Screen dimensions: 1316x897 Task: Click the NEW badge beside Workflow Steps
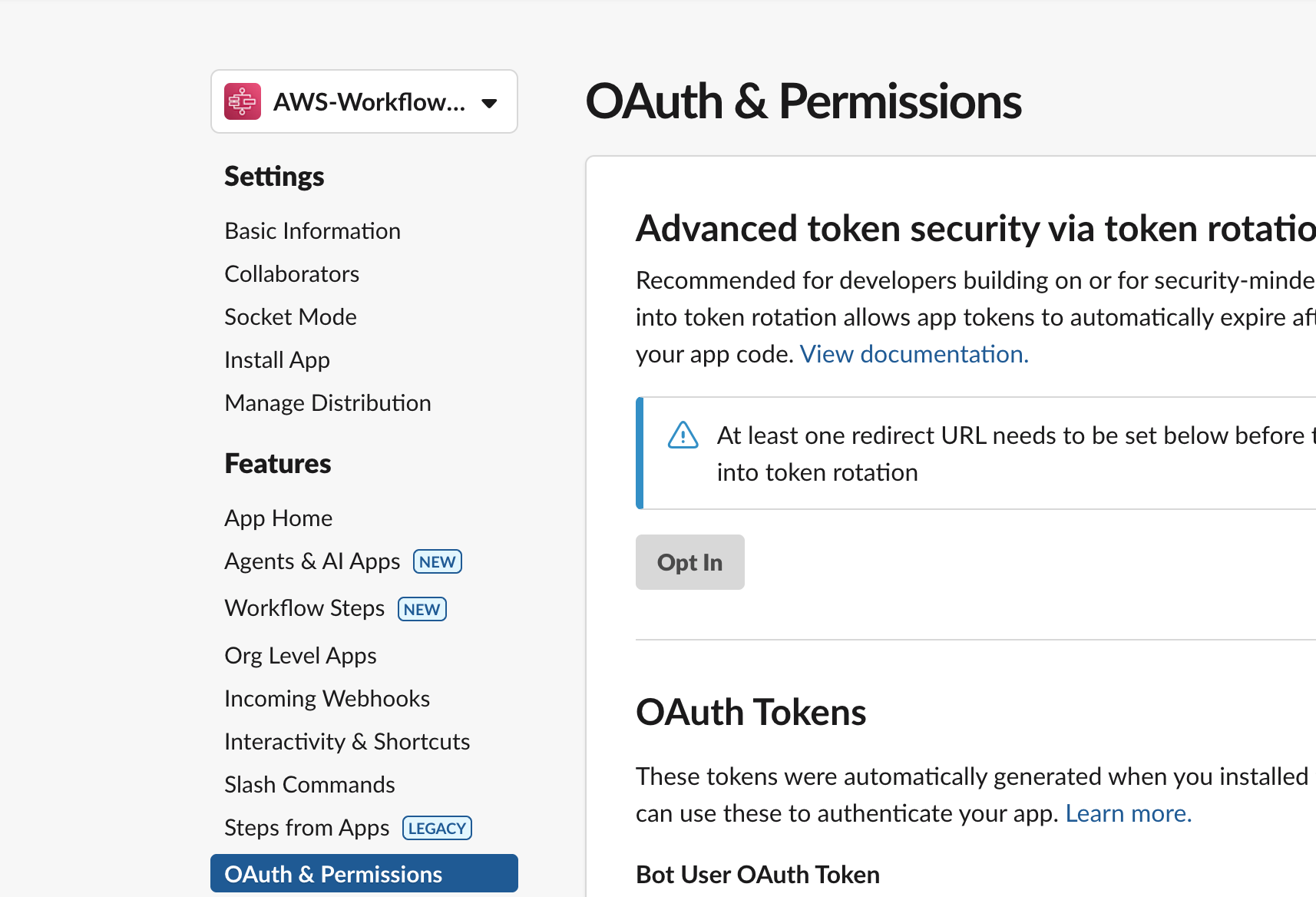tap(422, 609)
